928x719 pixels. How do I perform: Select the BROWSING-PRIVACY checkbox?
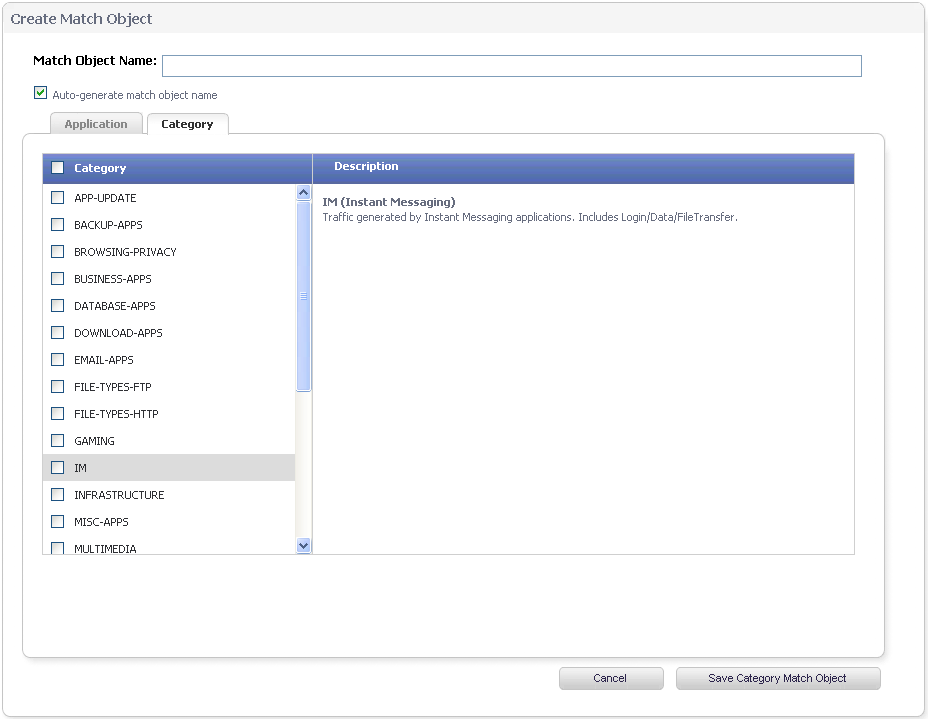pyautogui.click(x=58, y=252)
